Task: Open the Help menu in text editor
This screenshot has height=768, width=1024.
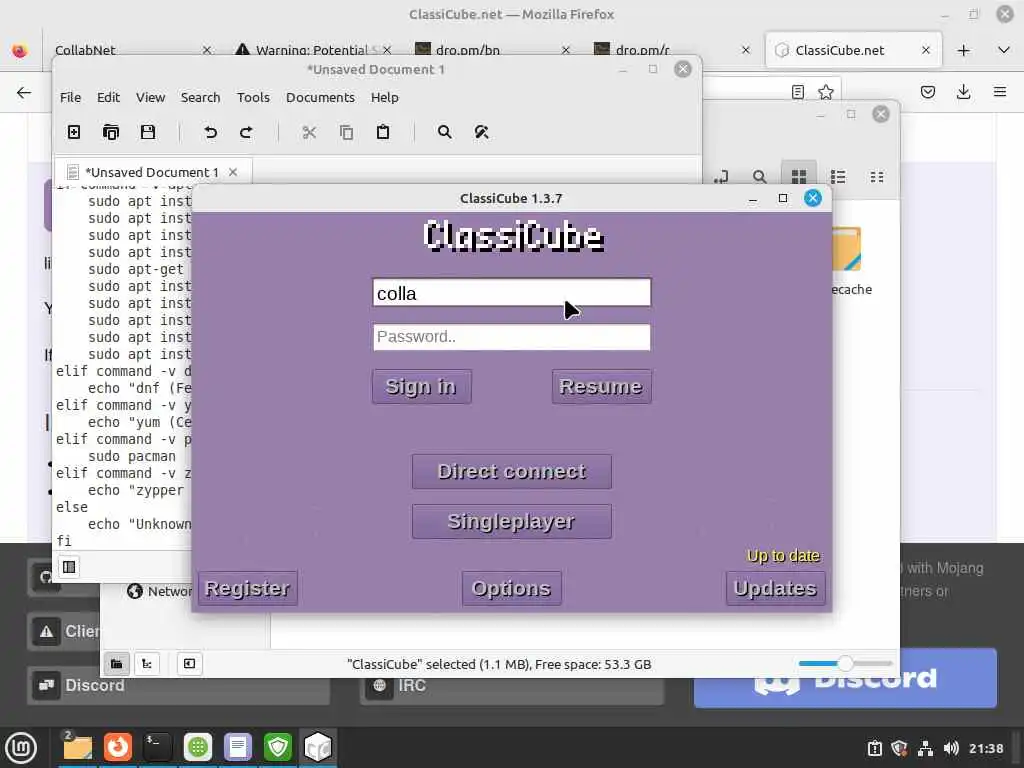Action: 385,97
